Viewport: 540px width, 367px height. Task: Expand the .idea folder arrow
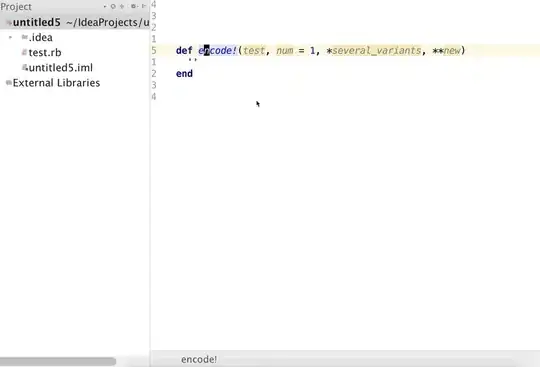pos(10,37)
